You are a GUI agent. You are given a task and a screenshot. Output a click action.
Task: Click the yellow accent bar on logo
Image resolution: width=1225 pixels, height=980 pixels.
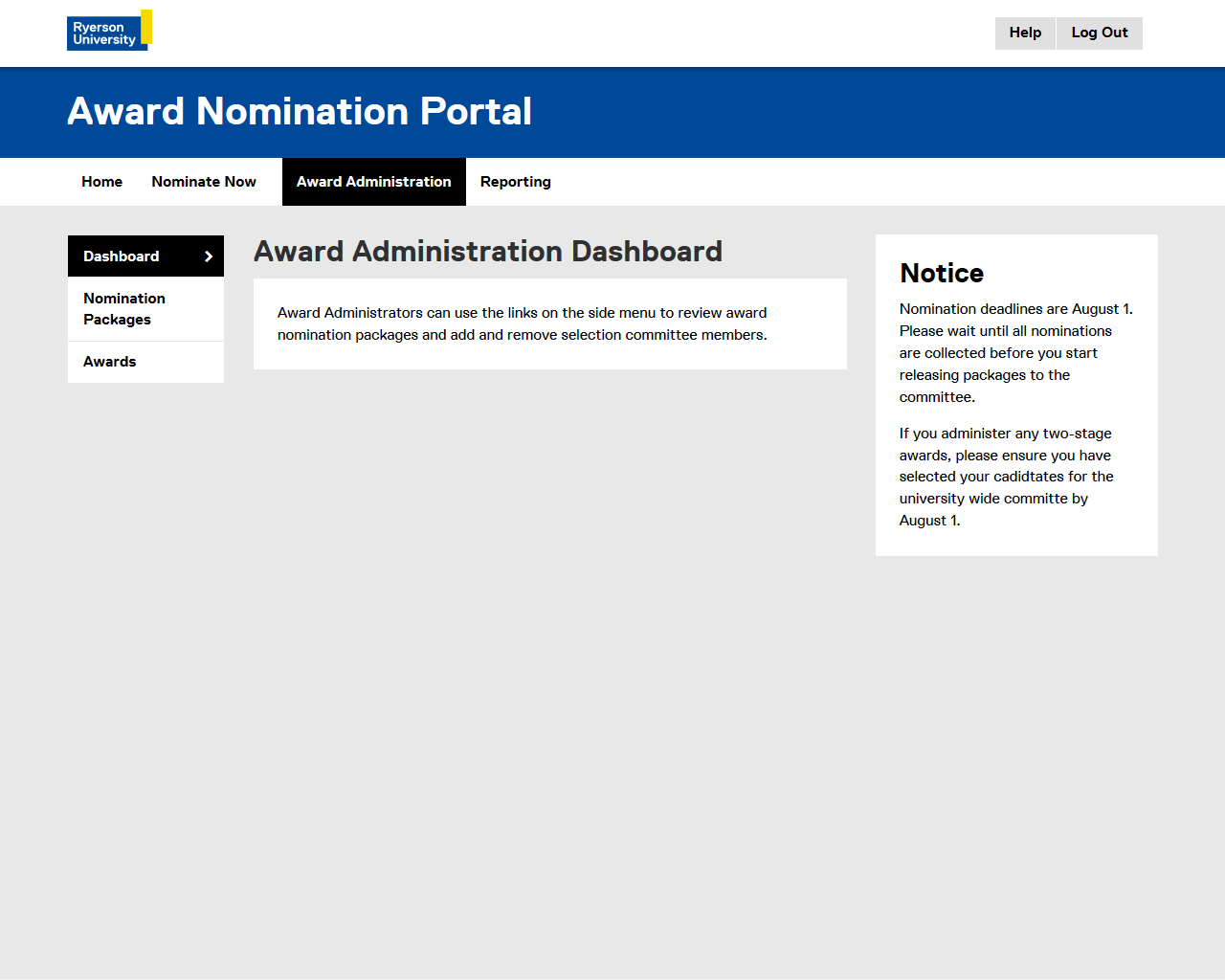(x=146, y=27)
